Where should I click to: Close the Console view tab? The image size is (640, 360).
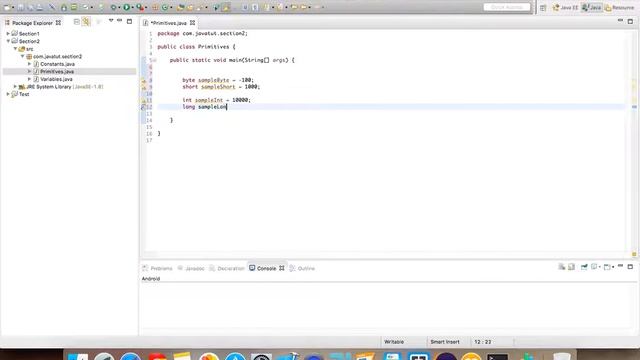click(282, 268)
